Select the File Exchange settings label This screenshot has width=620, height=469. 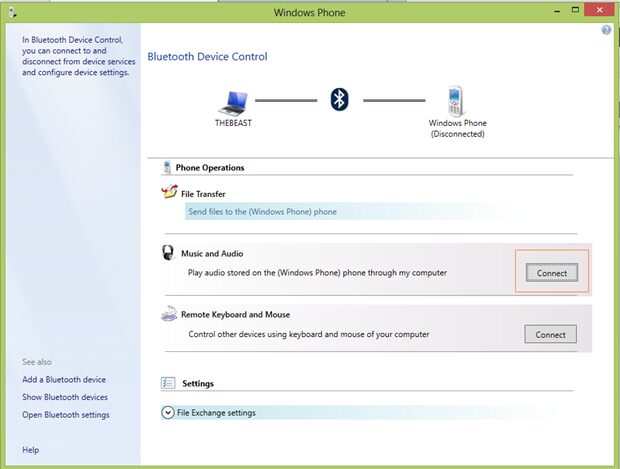(216, 412)
